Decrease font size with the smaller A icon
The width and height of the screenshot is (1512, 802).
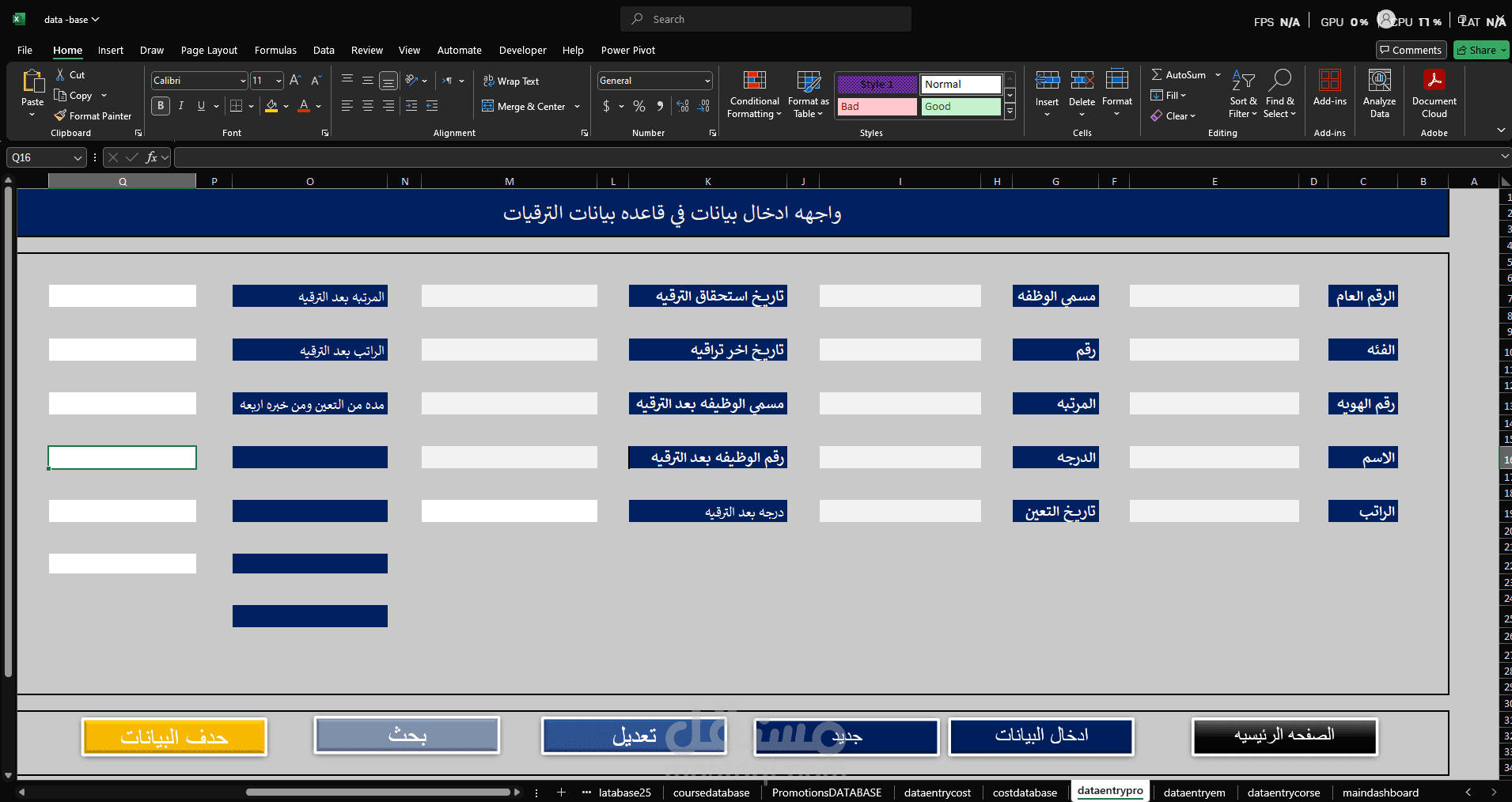coord(316,80)
